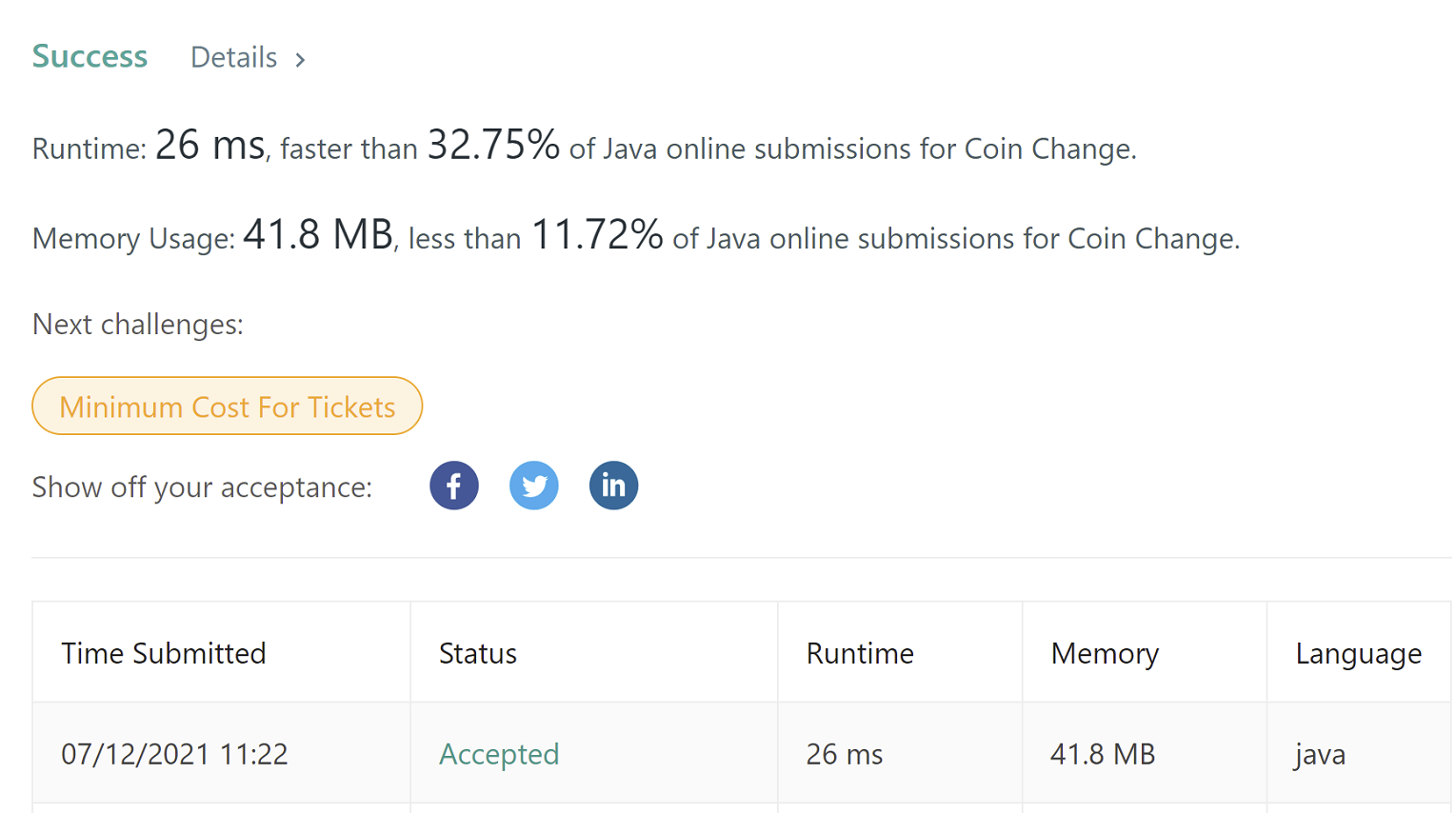Open the Accepted submission status link
1456x813 pixels.
tap(499, 754)
